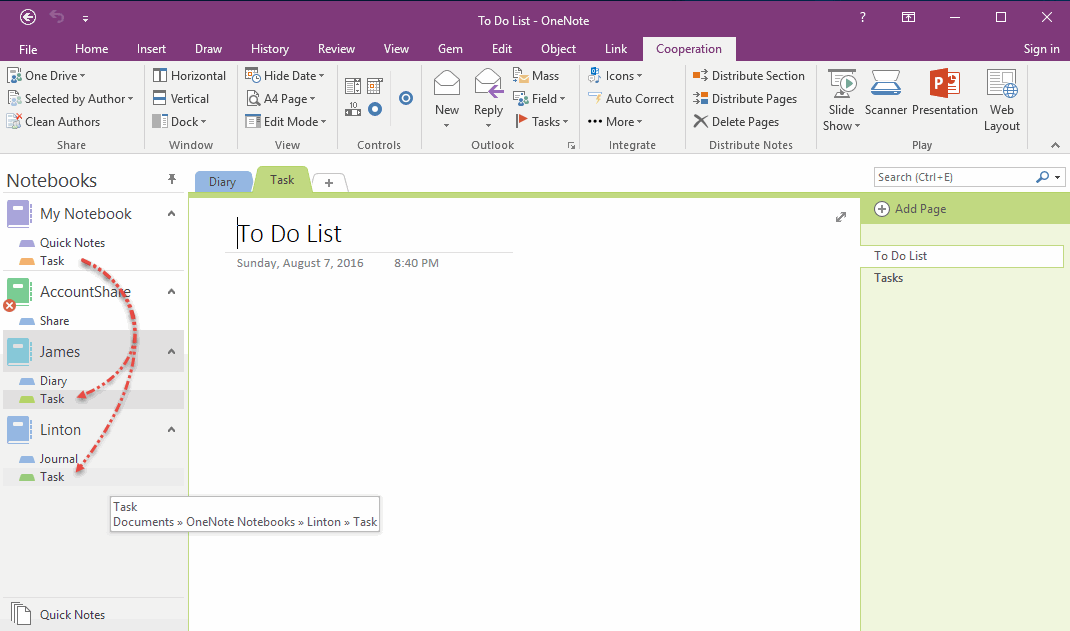This screenshot has height=631, width=1070.
Task: Open the Help question mark icon
Action: (x=863, y=18)
